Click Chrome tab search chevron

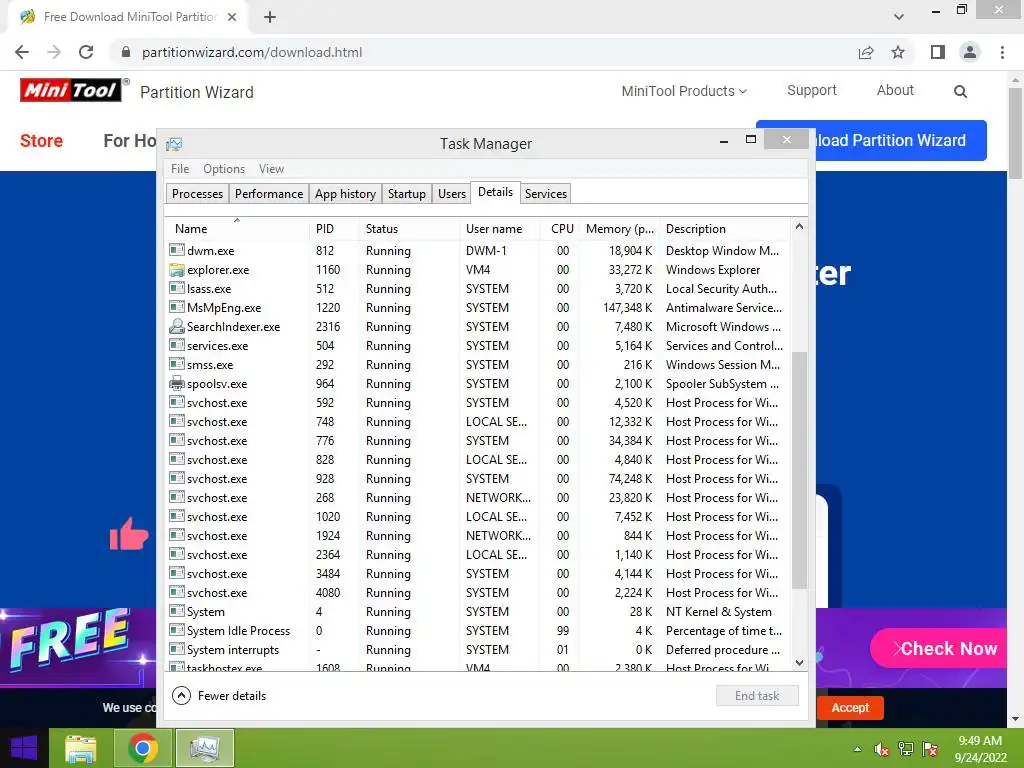point(899,17)
